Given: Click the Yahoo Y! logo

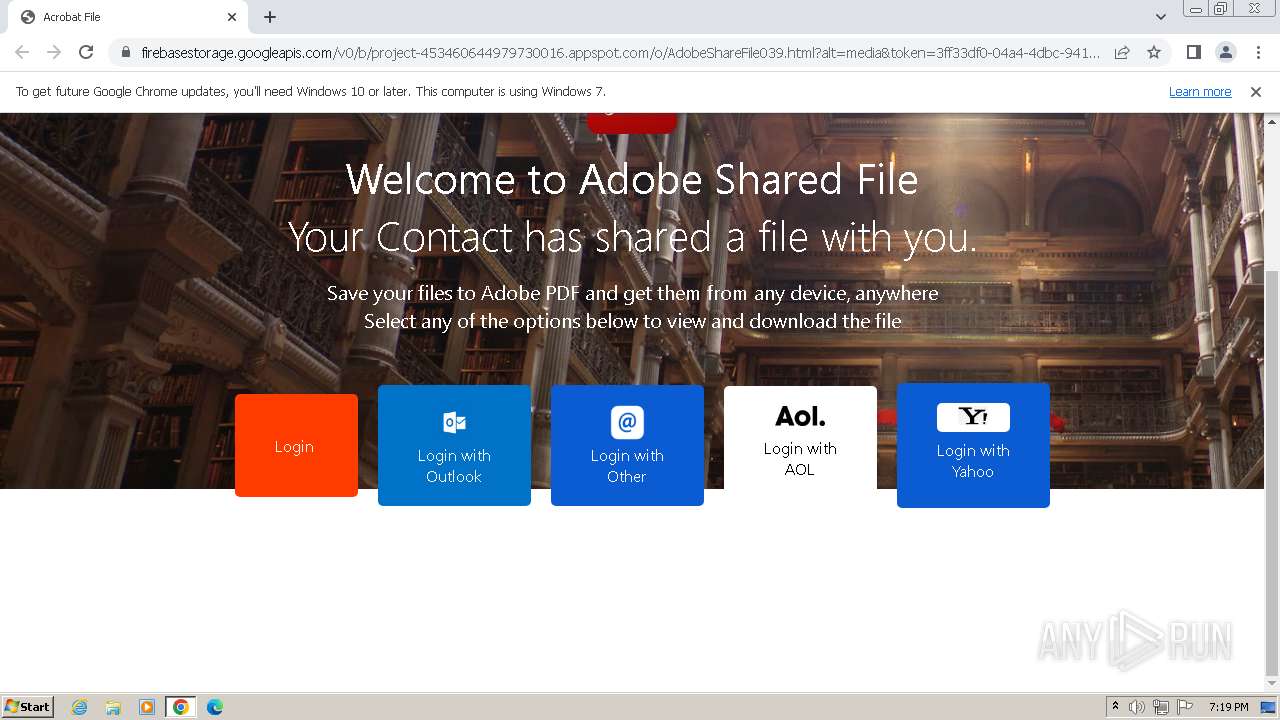Looking at the screenshot, I should tap(973, 417).
